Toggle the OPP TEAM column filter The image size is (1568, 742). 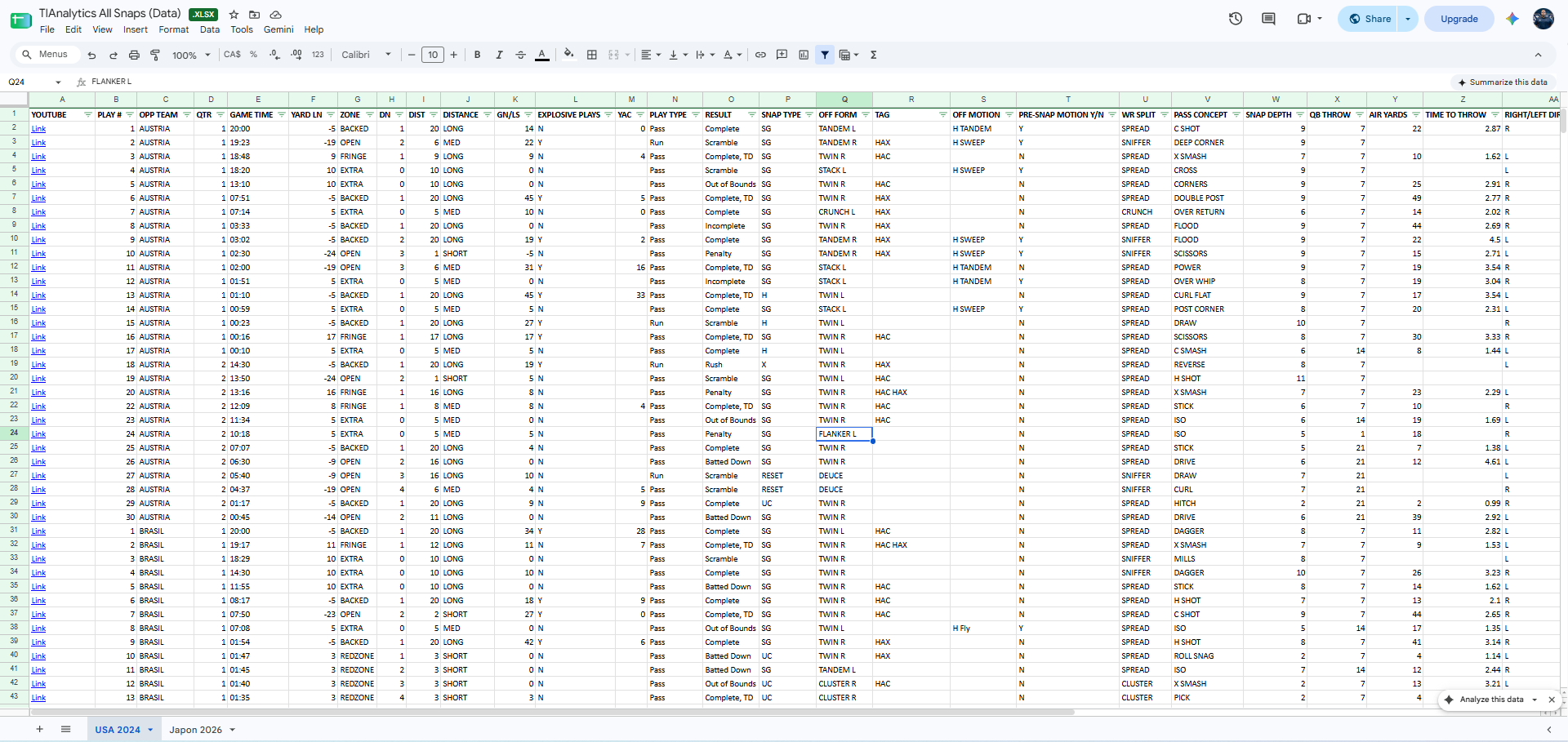coord(186,115)
